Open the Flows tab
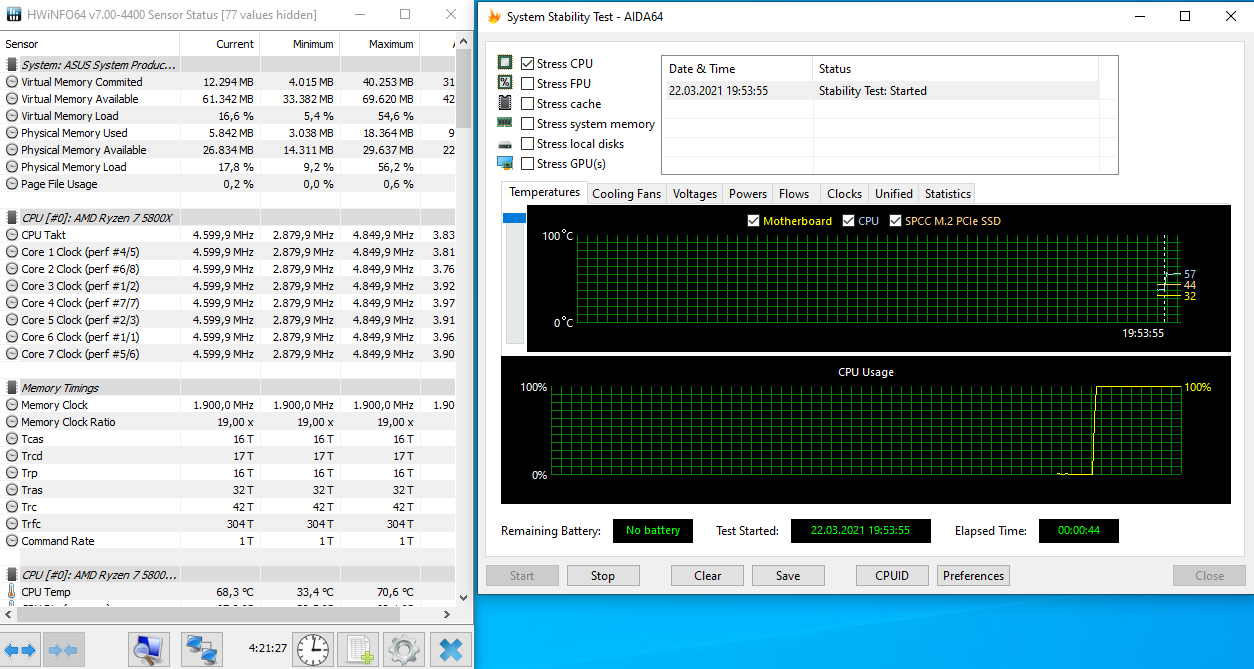1254x669 pixels. (794, 194)
